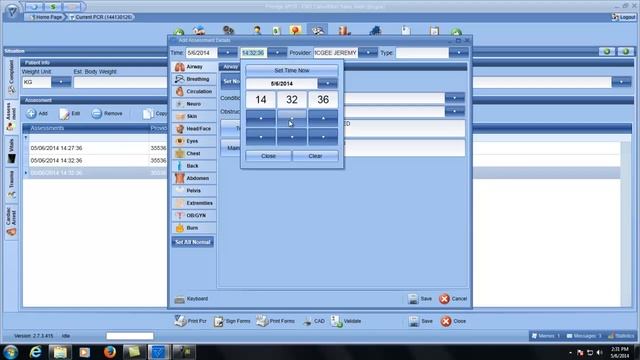Select the OB/GYN assessment category
The image size is (640, 360).
(193, 215)
